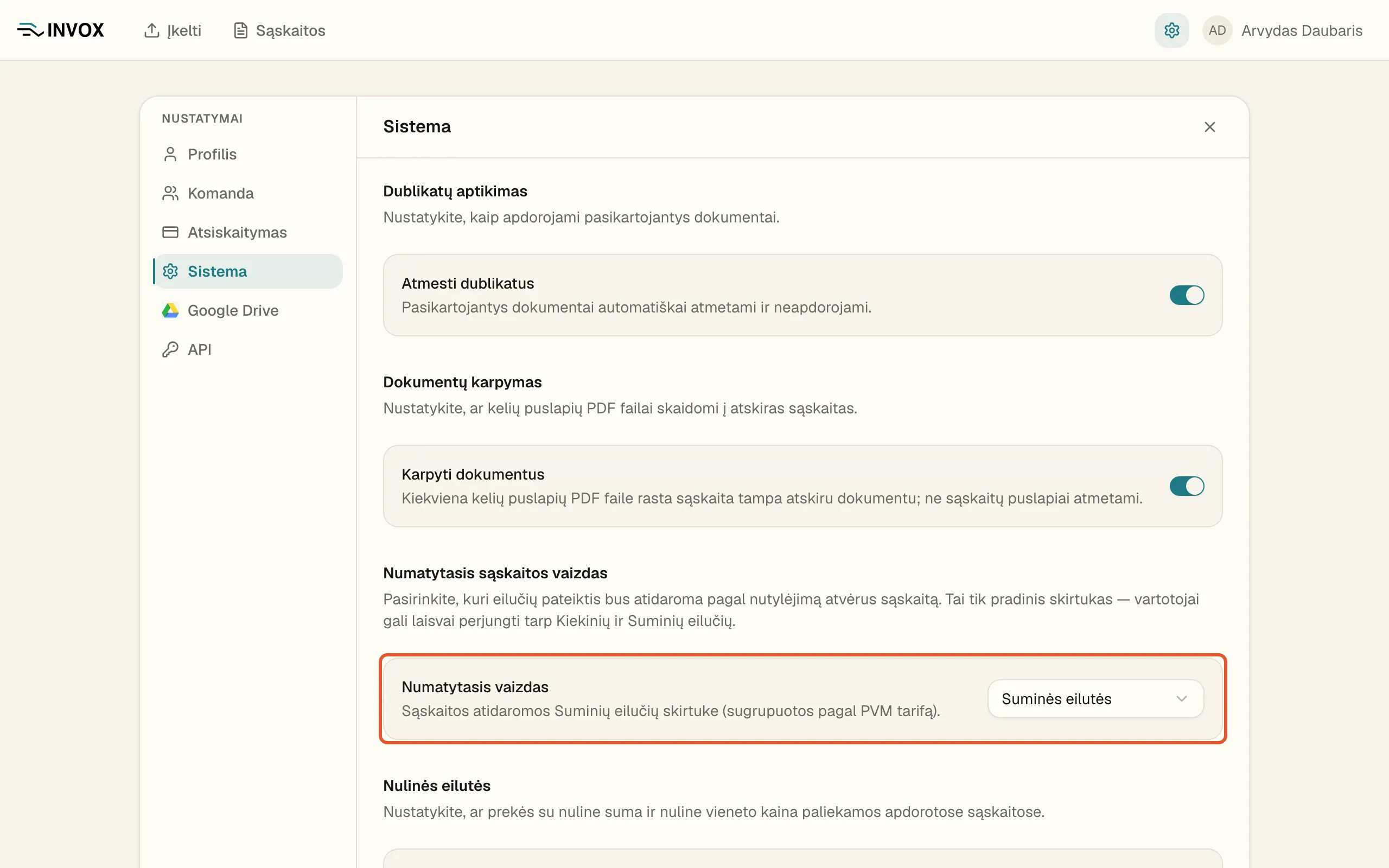
Task: Click the Profilis person icon
Action: [170, 155]
